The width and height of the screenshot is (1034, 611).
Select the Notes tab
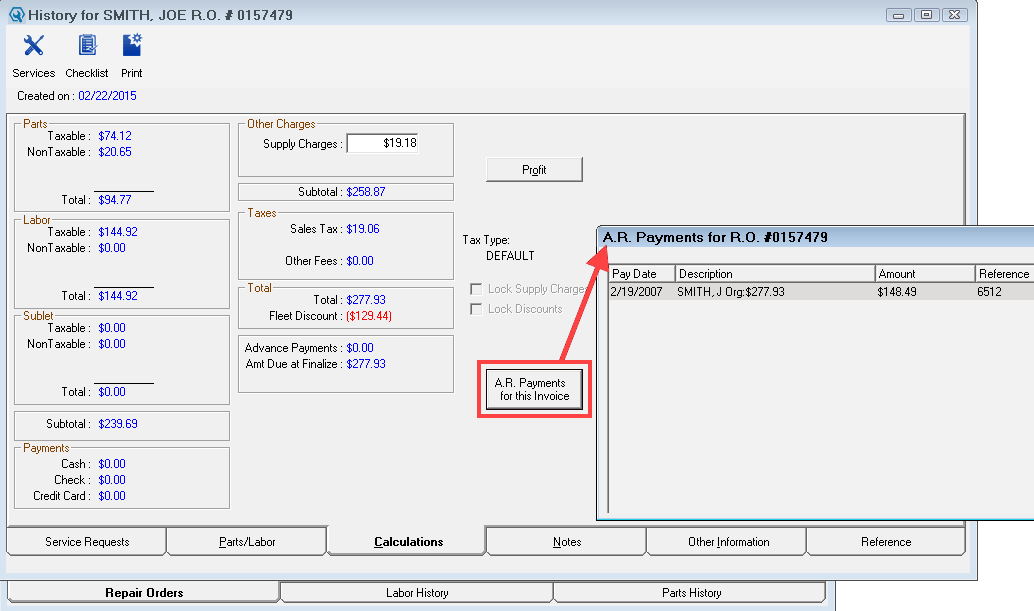click(566, 542)
